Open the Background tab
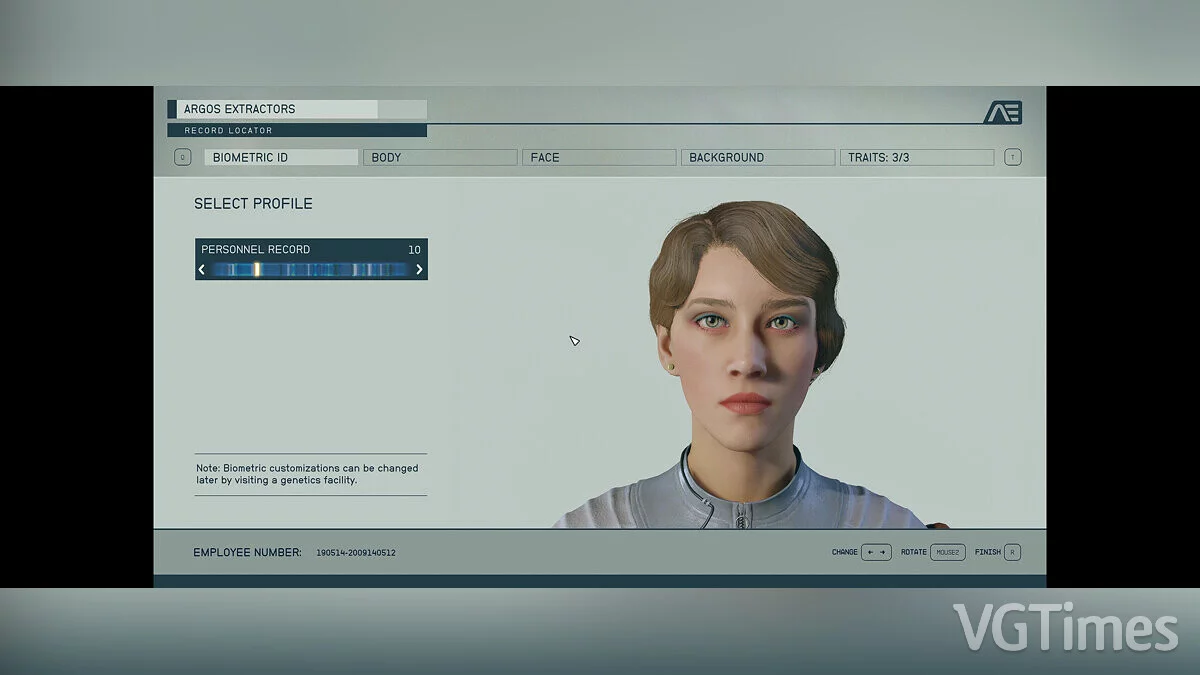The height and width of the screenshot is (675, 1200). coord(758,157)
